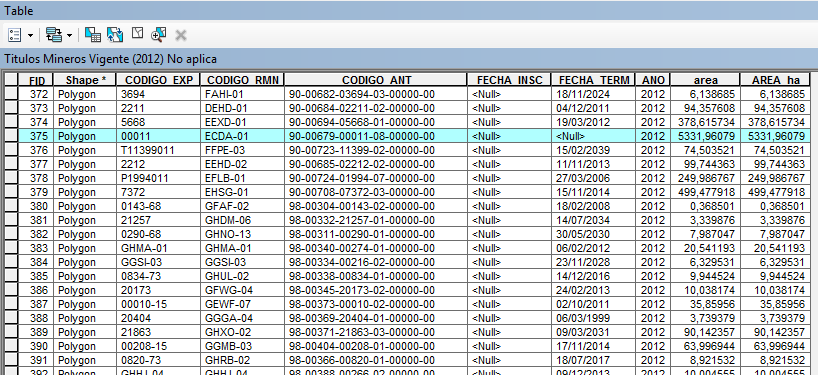Select row 383 using its row selector box
This screenshot has width=818, height=375.
pos(11,248)
